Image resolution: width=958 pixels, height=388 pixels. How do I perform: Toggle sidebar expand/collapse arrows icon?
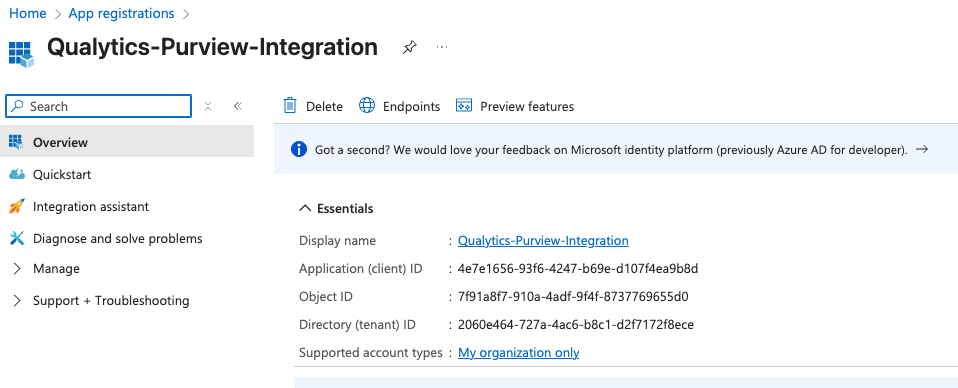[208, 106]
